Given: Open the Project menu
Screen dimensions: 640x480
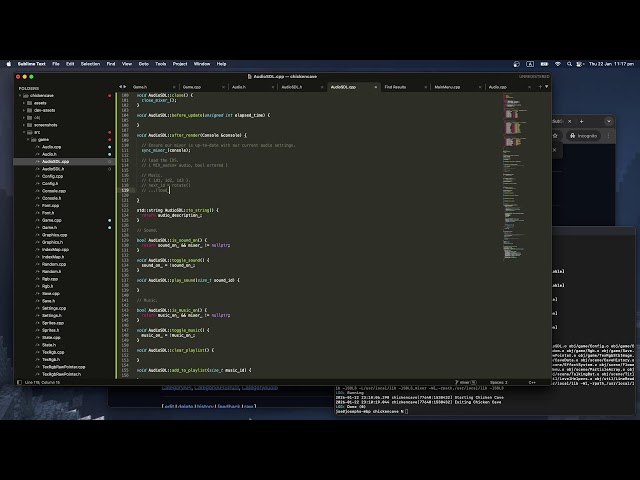Looking at the screenshot, I should click(180, 64).
